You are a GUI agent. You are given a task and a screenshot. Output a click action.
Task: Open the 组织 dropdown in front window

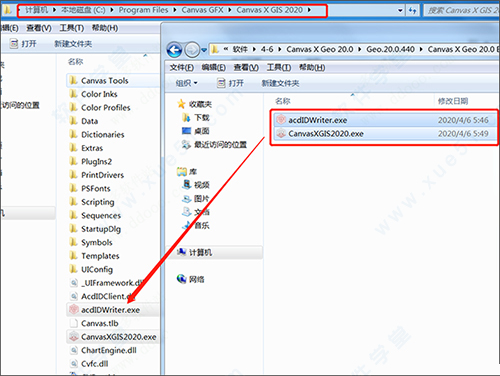click(x=187, y=83)
